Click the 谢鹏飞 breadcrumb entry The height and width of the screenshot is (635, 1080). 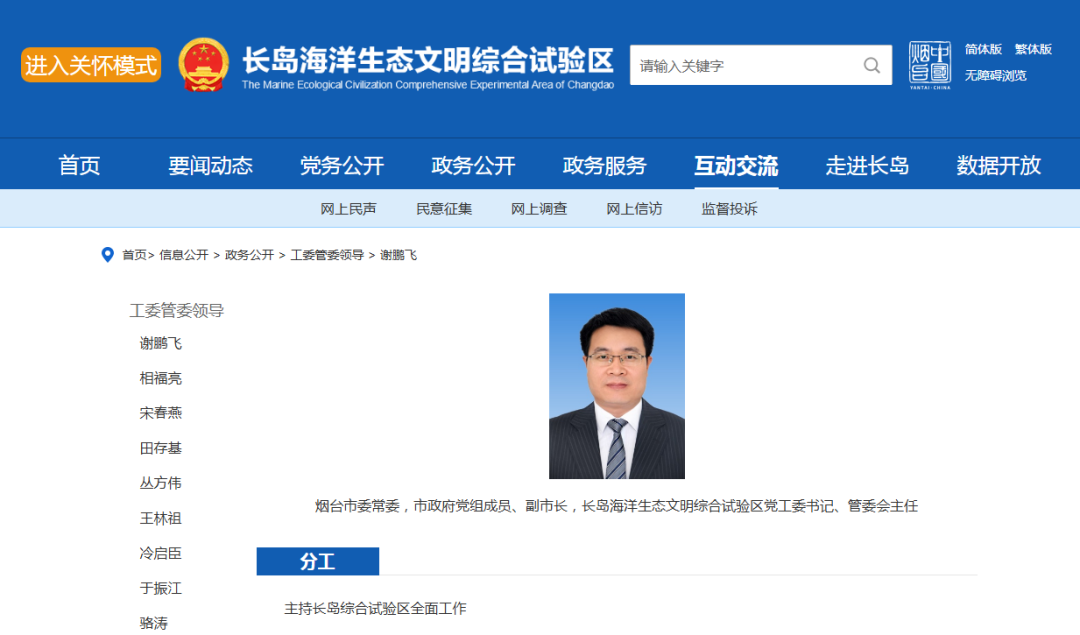398,255
